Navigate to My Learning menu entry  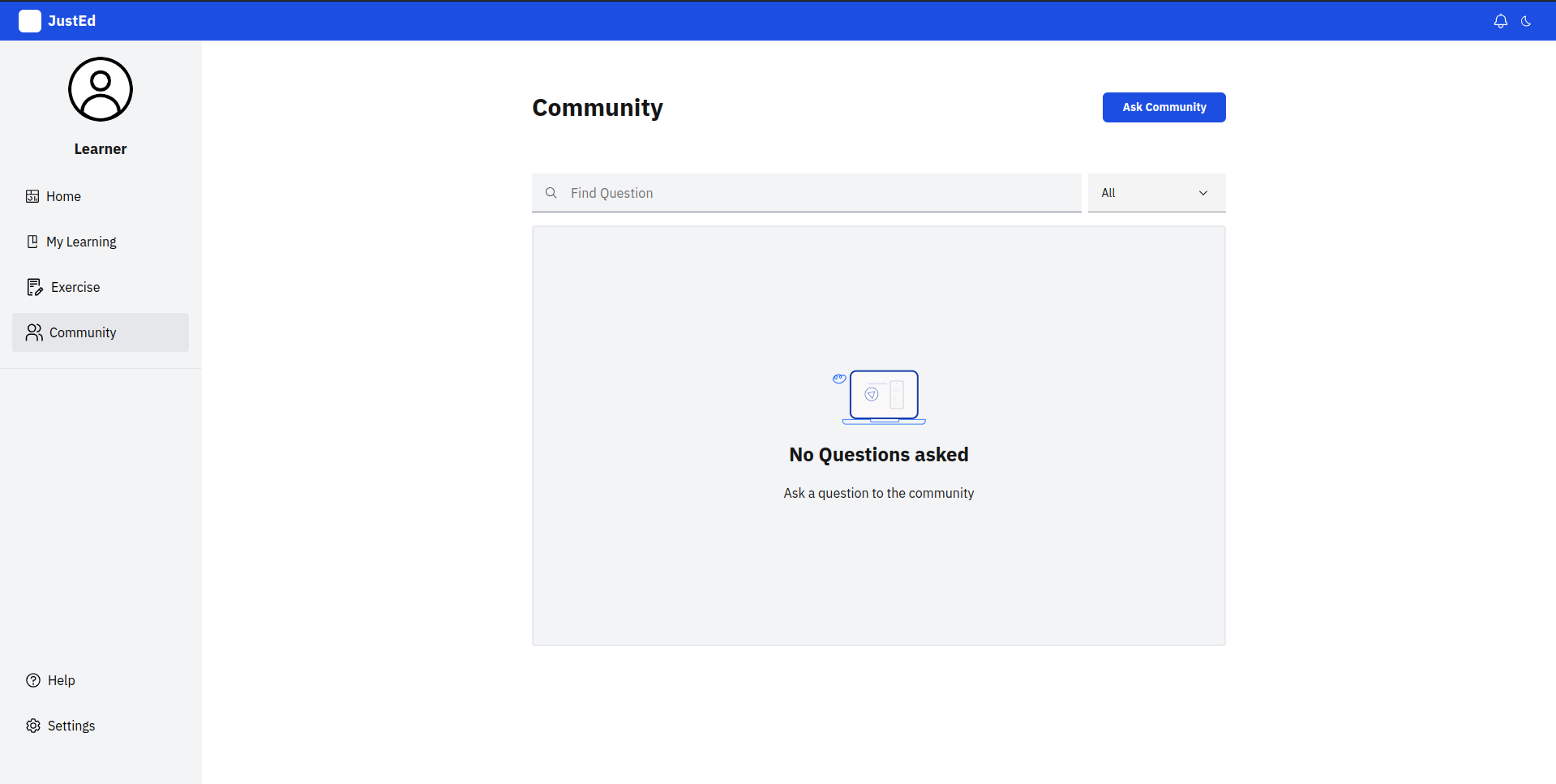(x=81, y=241)
